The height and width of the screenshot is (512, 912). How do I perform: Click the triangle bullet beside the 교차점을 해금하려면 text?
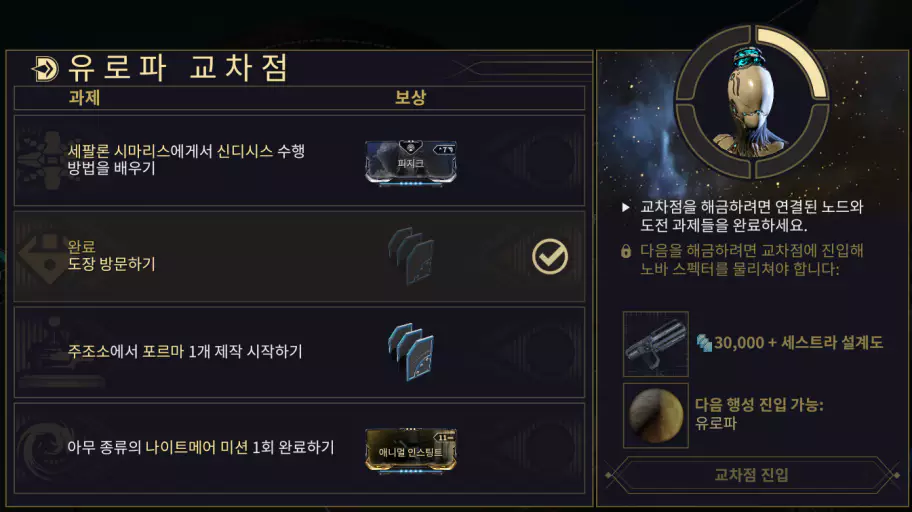click(626, 207)
